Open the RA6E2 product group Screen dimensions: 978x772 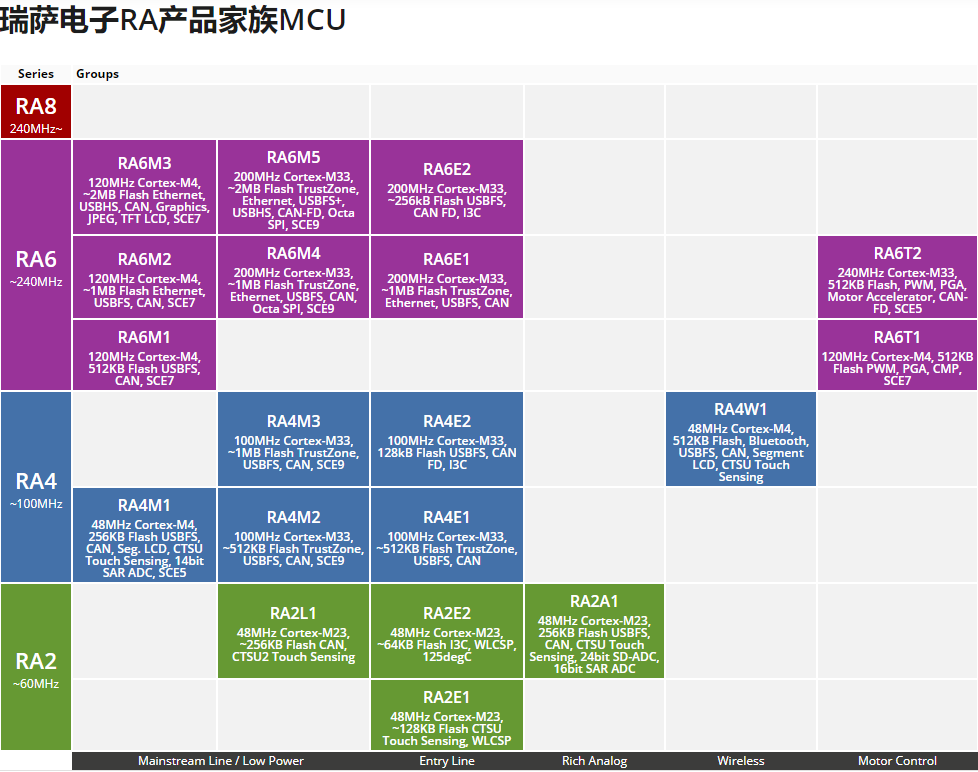pos(447,187)
